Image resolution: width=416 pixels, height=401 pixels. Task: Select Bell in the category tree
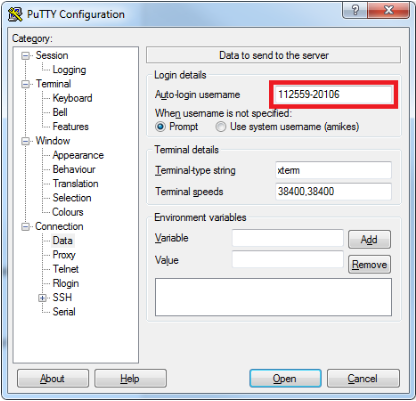coord(60,112)
